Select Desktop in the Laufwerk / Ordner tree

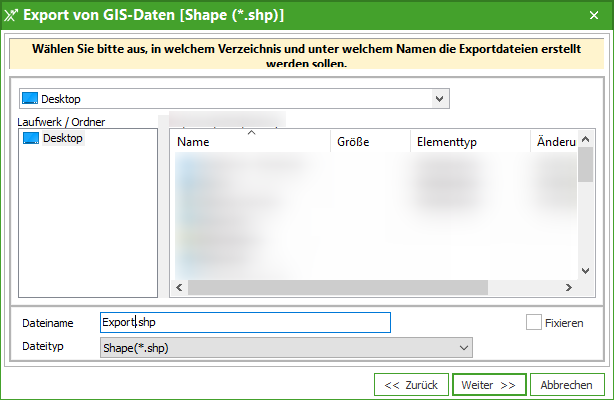(62, 138)
